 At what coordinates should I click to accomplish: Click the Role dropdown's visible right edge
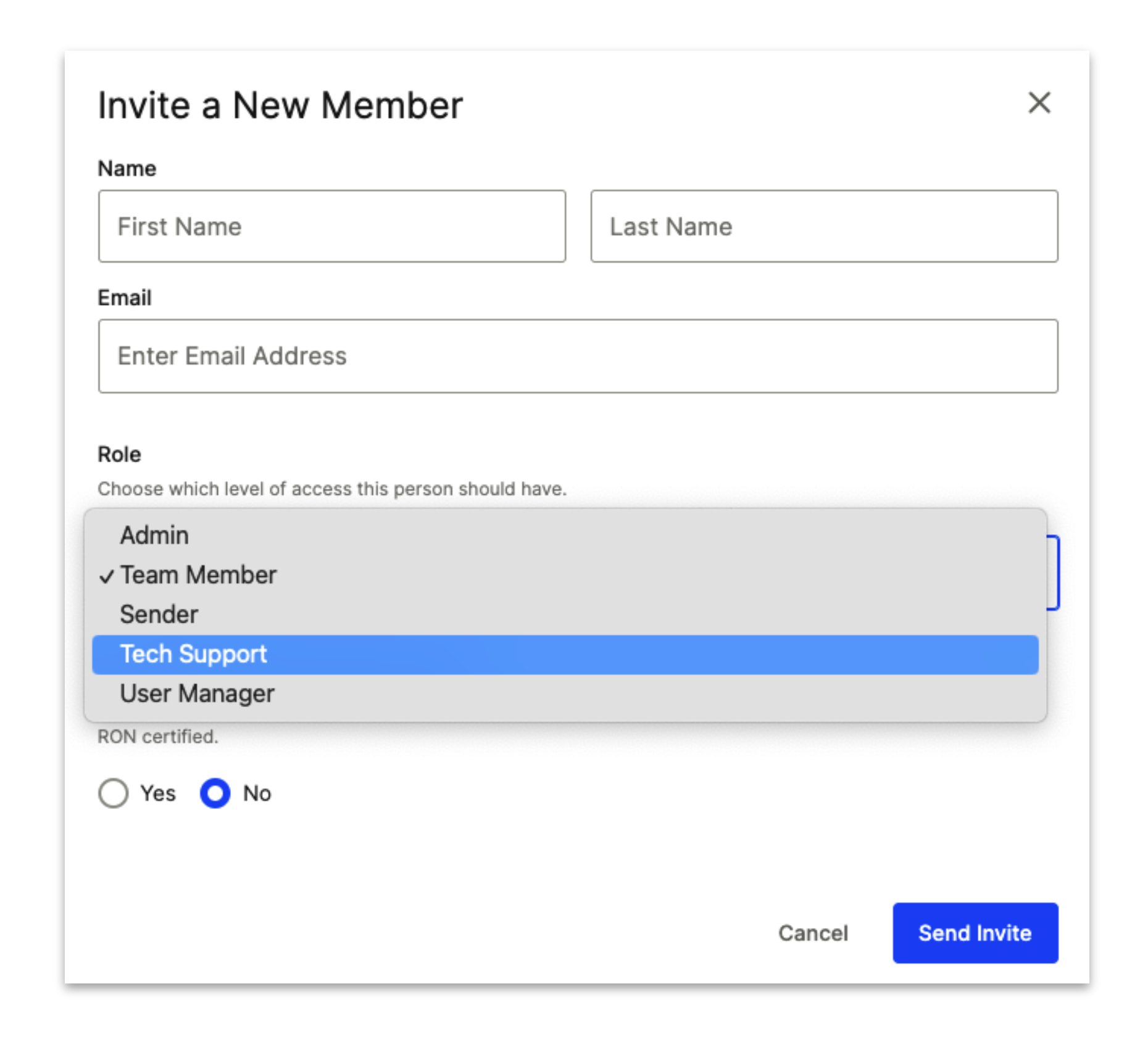click(1053, 573)
